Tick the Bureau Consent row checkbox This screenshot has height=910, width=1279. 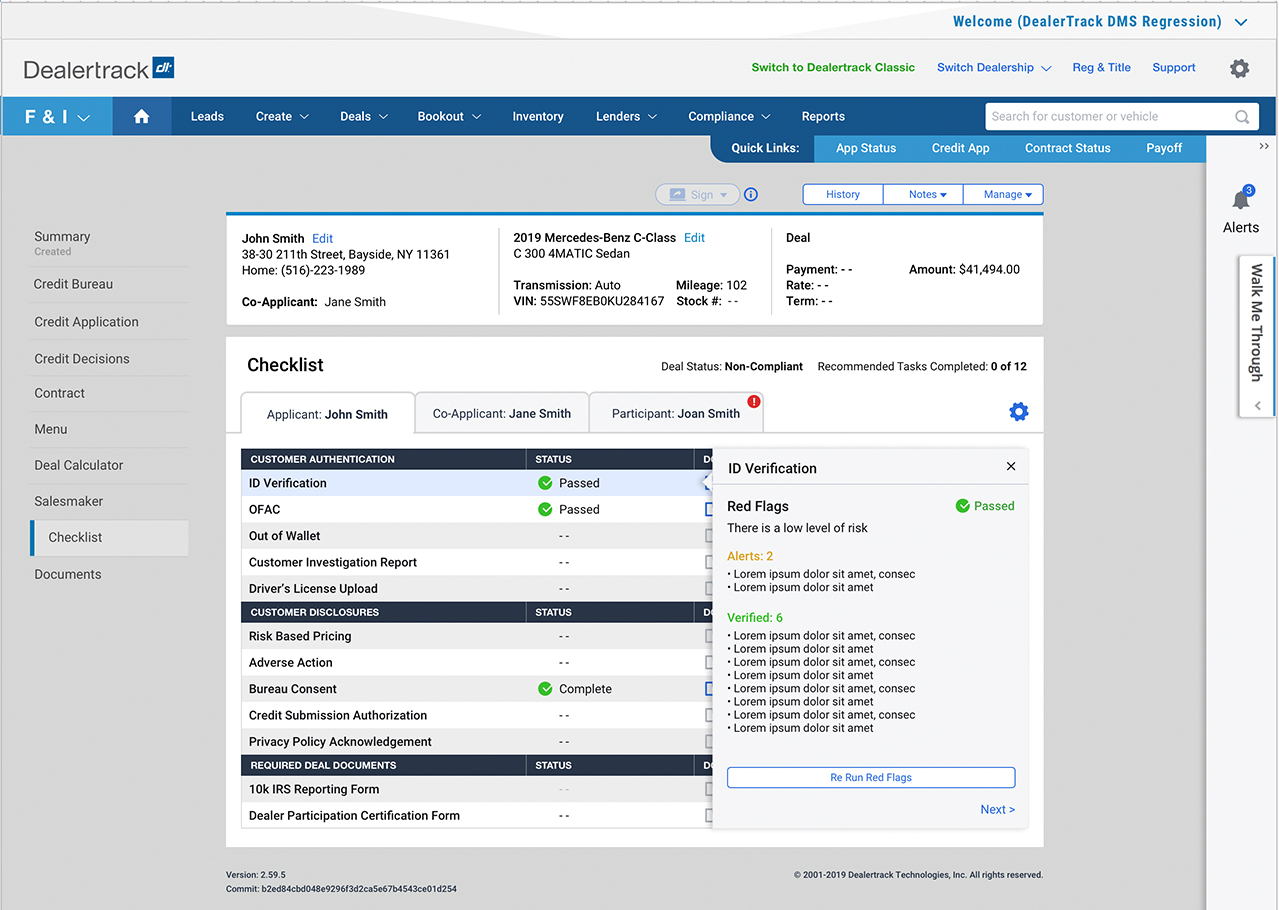pyautogui.click(x=709, y=689)
